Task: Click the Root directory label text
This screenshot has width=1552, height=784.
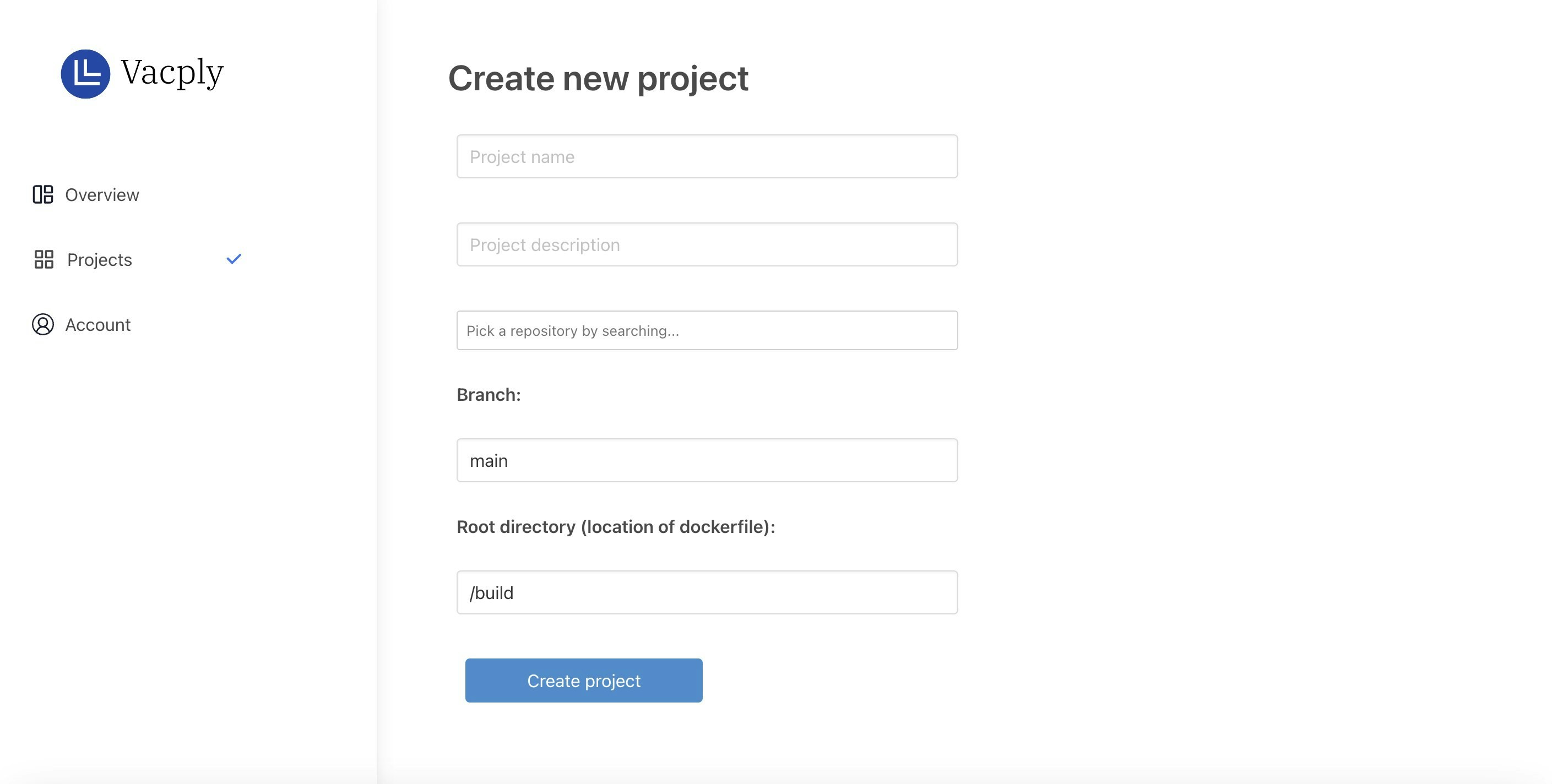Action: [616, 527]
